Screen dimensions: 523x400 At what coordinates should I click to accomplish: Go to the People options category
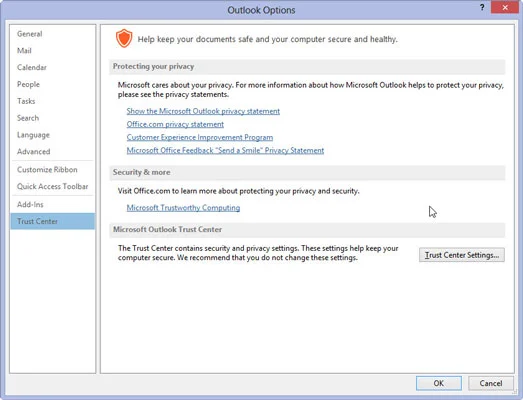(x=28, y=84)
